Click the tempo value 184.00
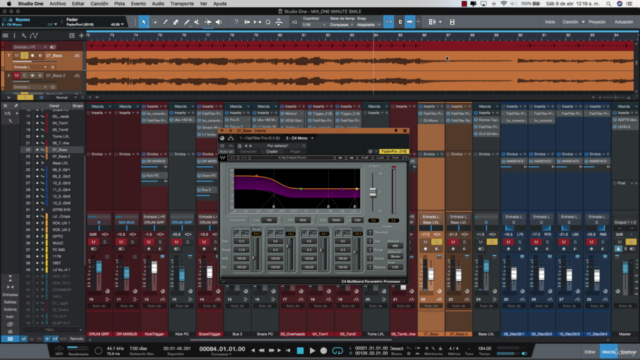The width and height of the screenshot is (640, 360). click(x=484, y=349)
